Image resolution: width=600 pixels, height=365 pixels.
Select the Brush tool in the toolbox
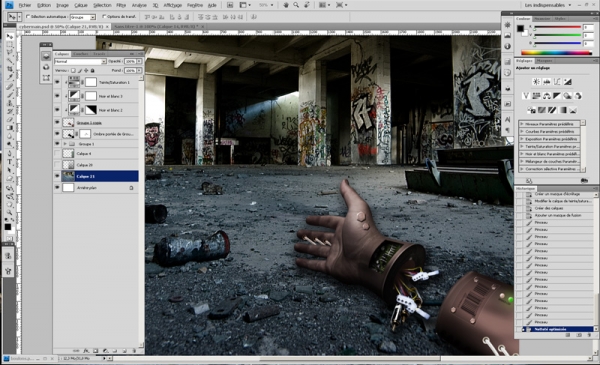point(10,95)
